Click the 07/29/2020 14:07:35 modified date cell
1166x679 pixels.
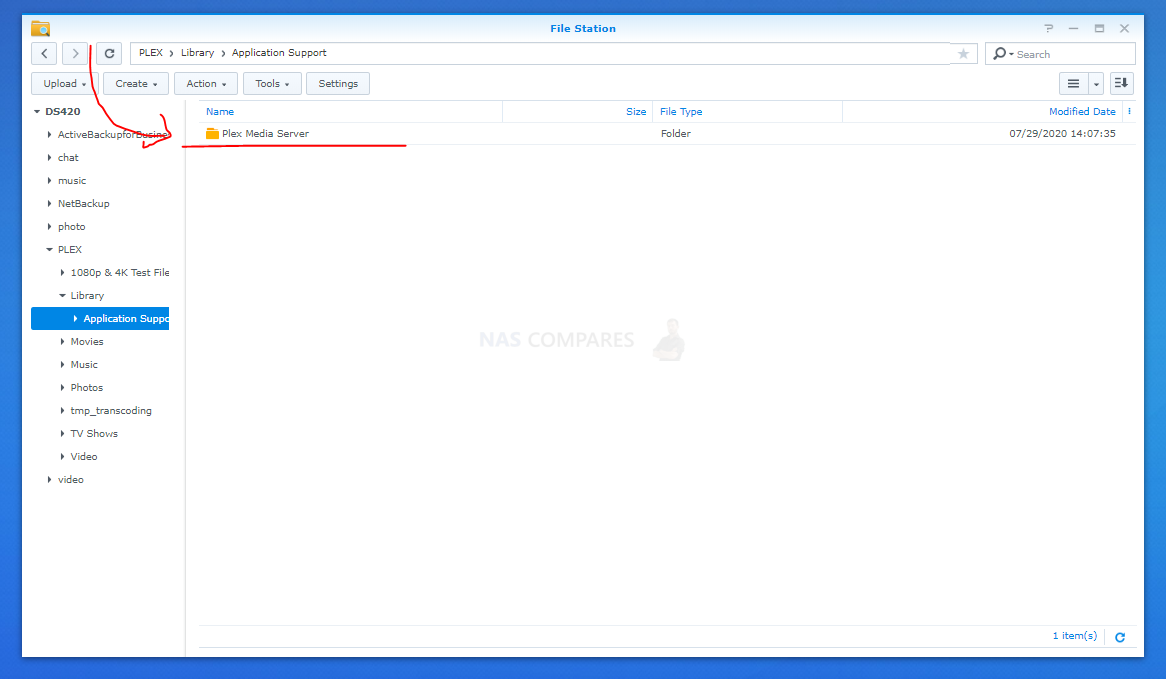coord(1062,134)
